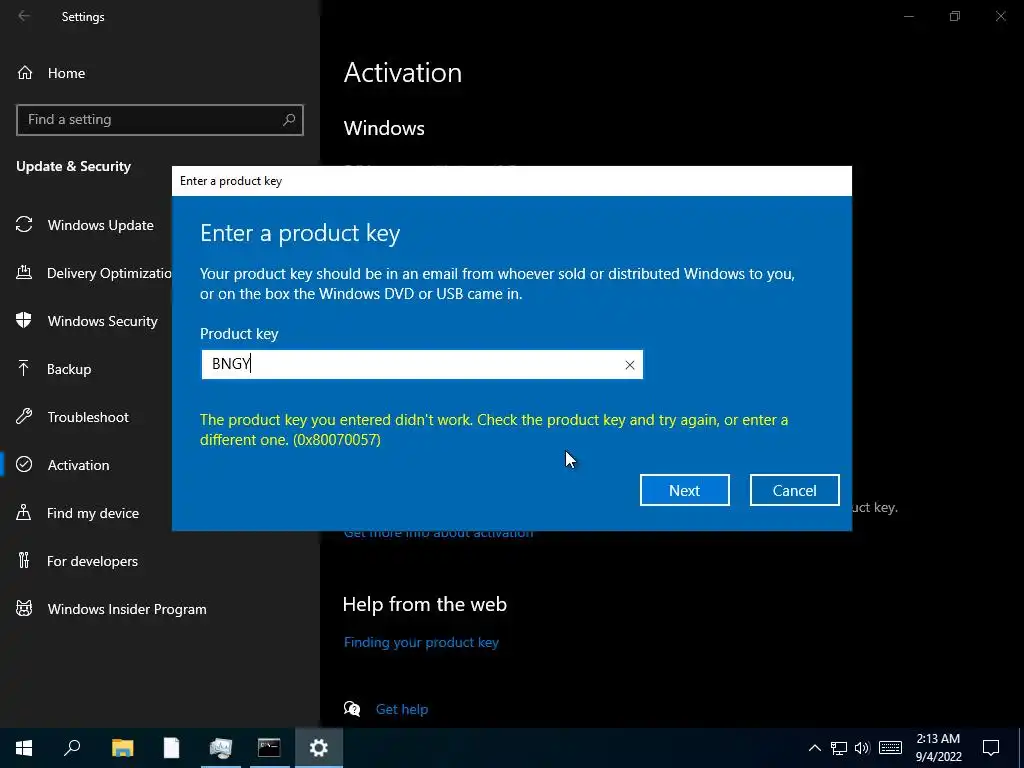Click the Get help chat icon
The height and width of the screenshot is (768, 1024).
pos(352,709)
